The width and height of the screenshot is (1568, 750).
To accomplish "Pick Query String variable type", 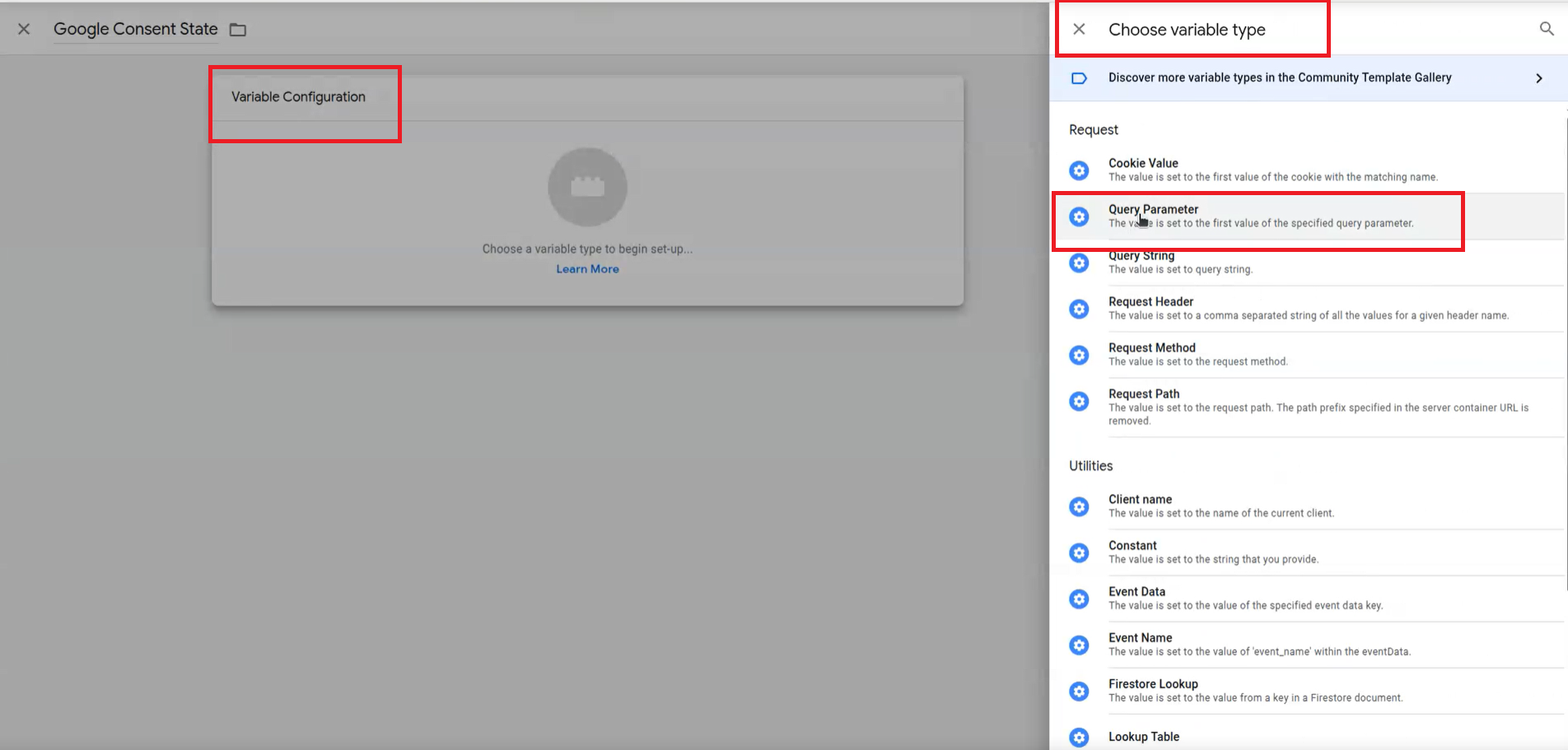I will (1309, 262).
